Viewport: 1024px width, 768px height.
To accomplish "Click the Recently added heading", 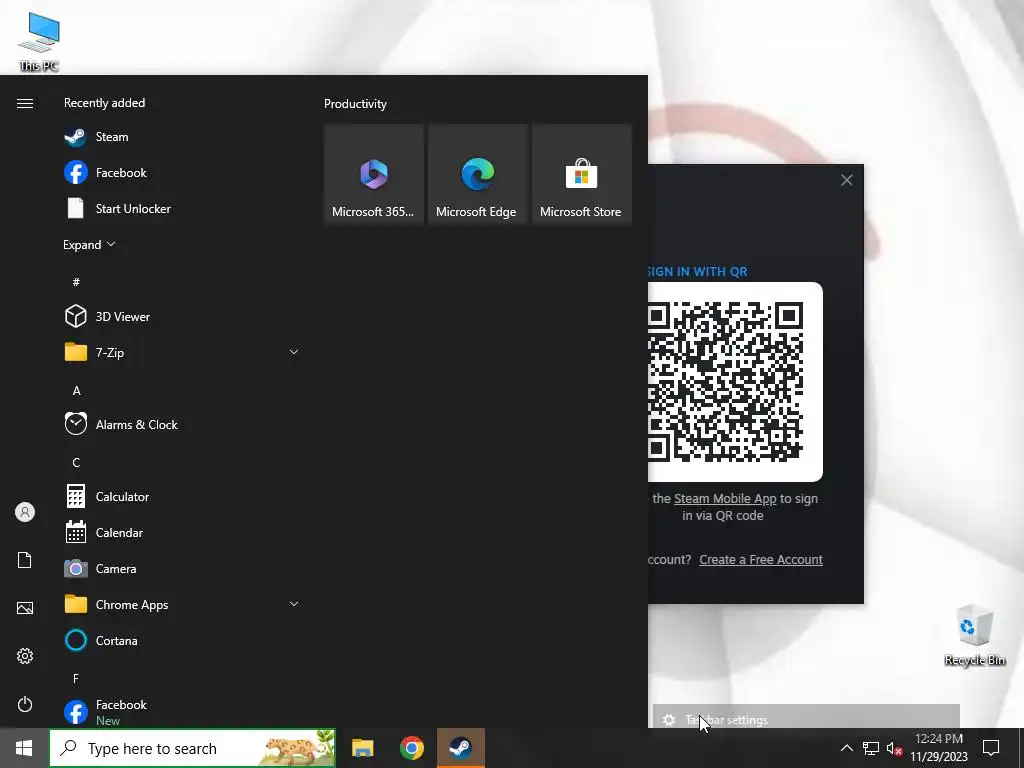I will (104, 103).
